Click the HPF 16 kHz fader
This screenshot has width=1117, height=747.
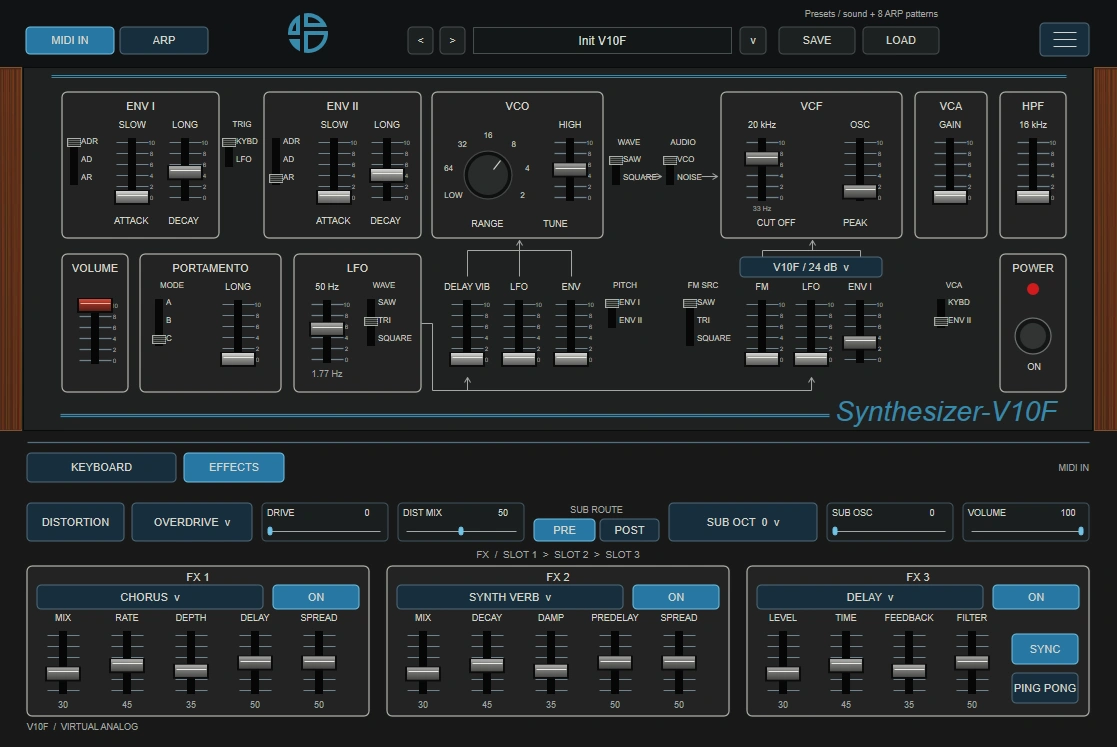(1033, 197)
